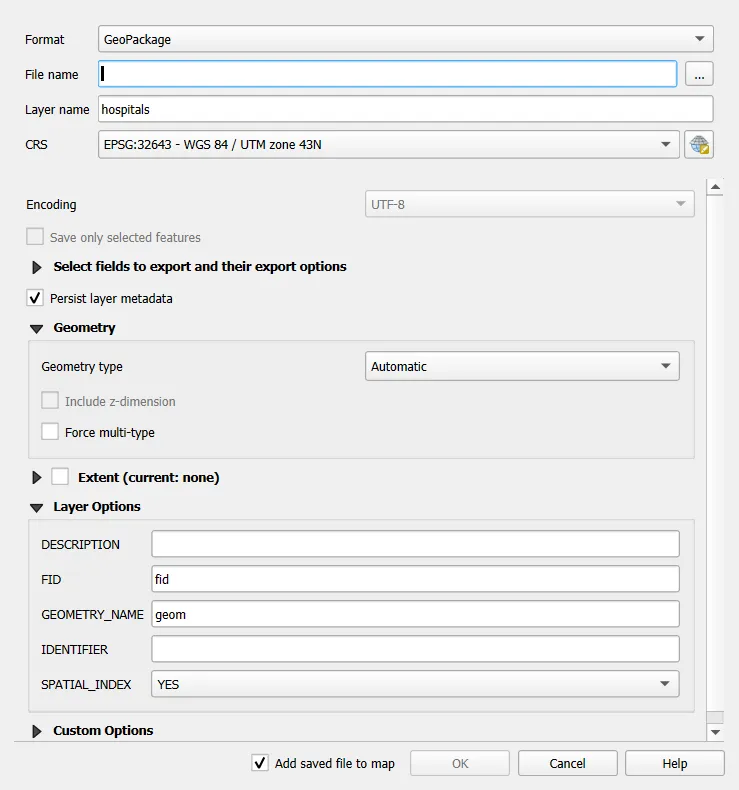Expand the Custom Options section
Viewport: 739px width, 790px height.
37,731
